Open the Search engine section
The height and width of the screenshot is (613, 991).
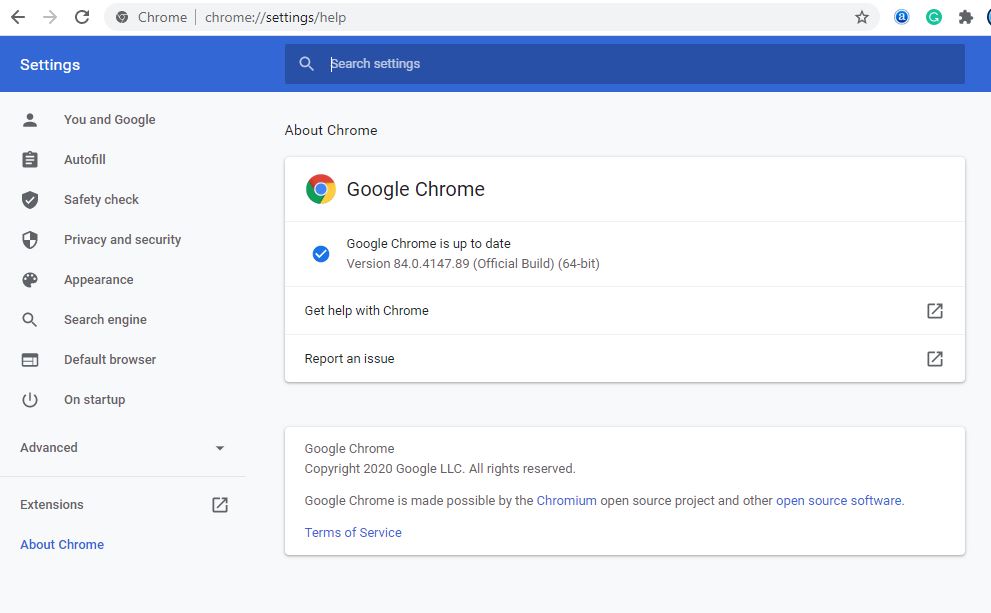[105, 320]
